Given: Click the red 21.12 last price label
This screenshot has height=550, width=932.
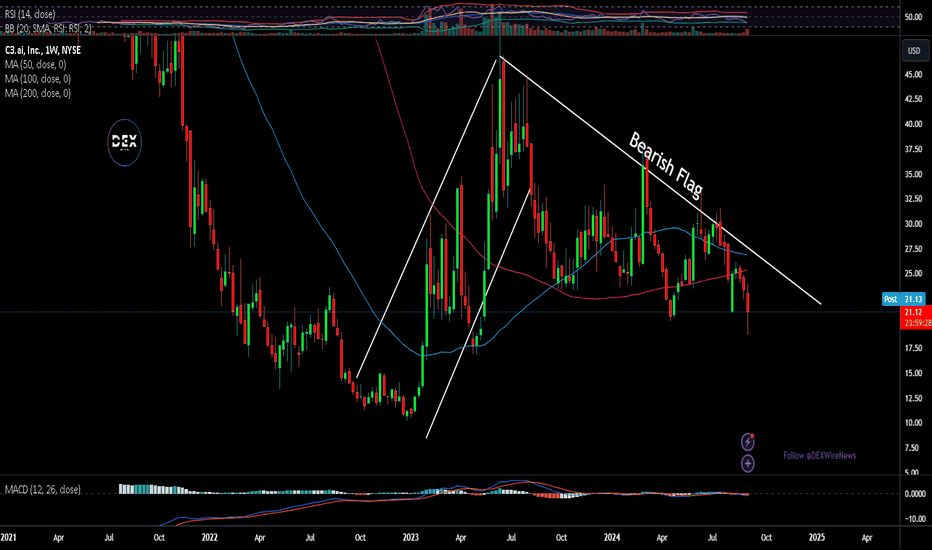Looking at the screenshot, I should coord(916,312).
